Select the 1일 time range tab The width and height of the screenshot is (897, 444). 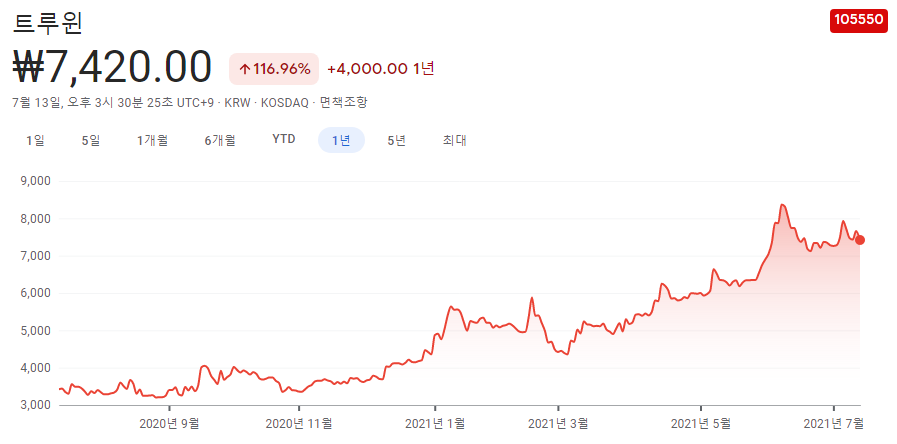click(x=35, y=140)
